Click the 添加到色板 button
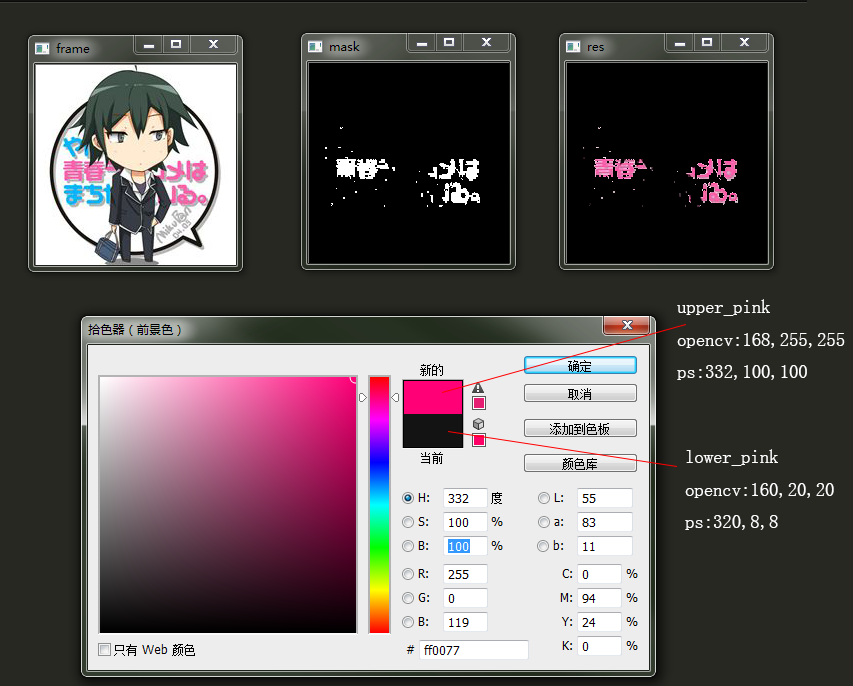 (580, 428)
